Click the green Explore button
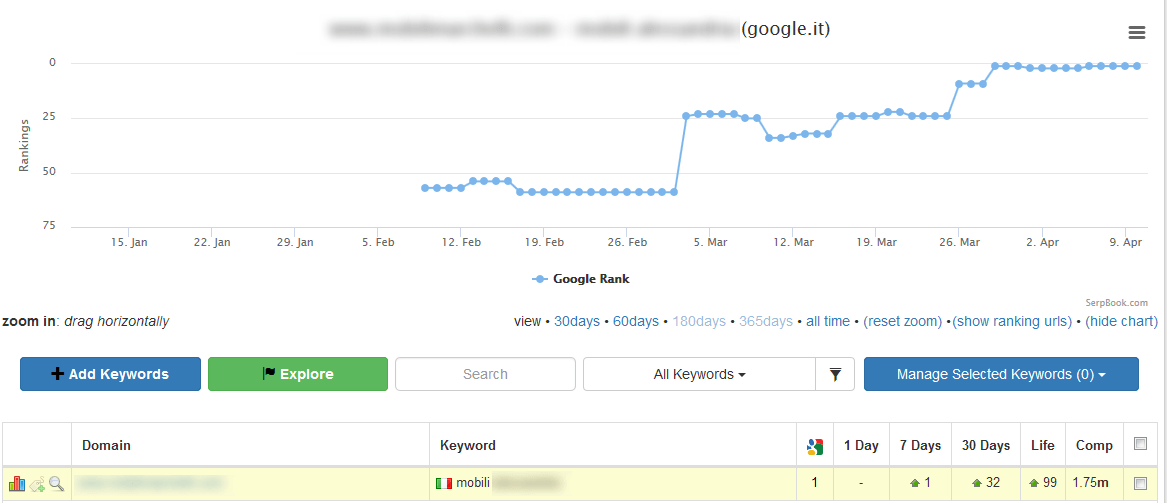 (x=298, y=374)
